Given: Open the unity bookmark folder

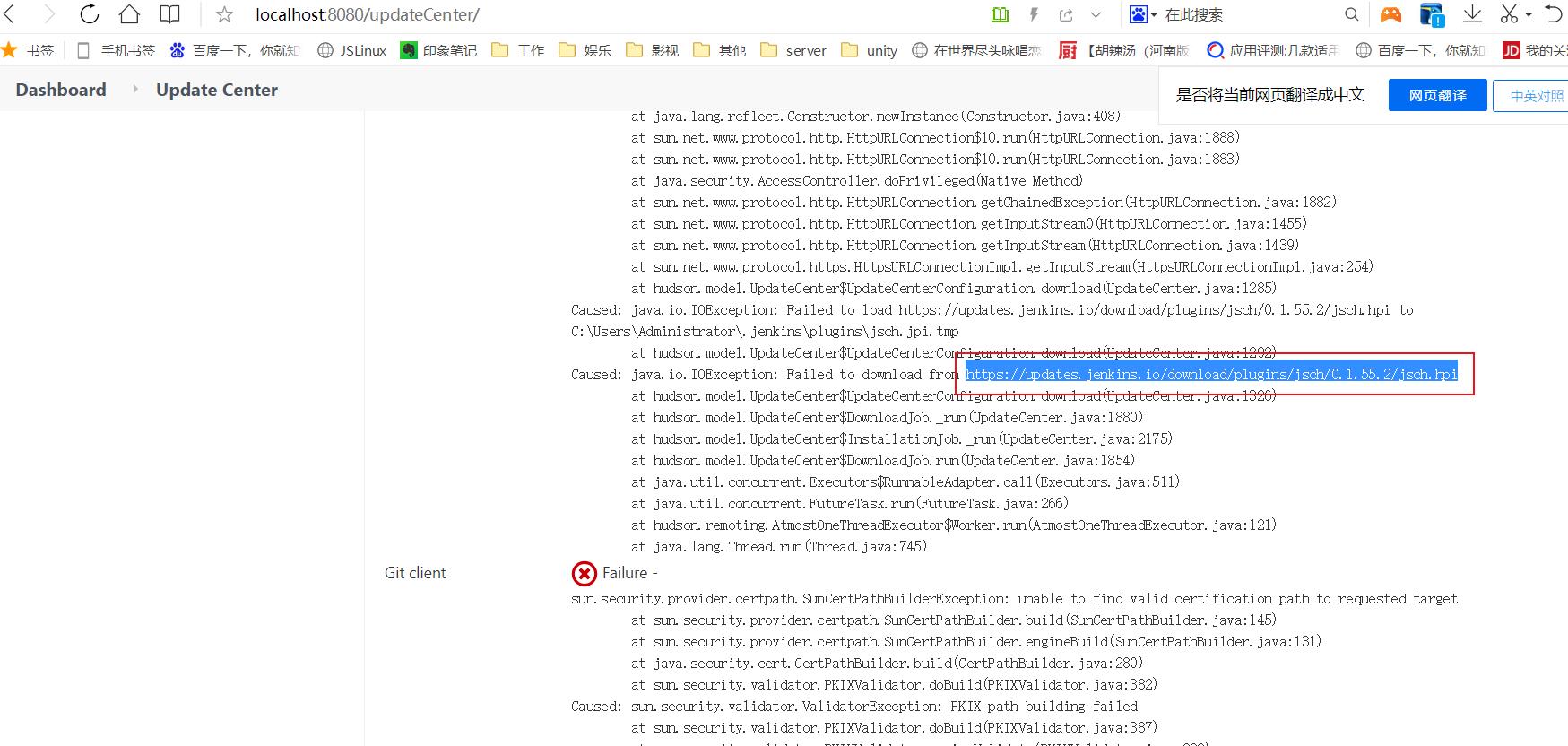Looking at the screenshot, I should (x=870, y=50).
